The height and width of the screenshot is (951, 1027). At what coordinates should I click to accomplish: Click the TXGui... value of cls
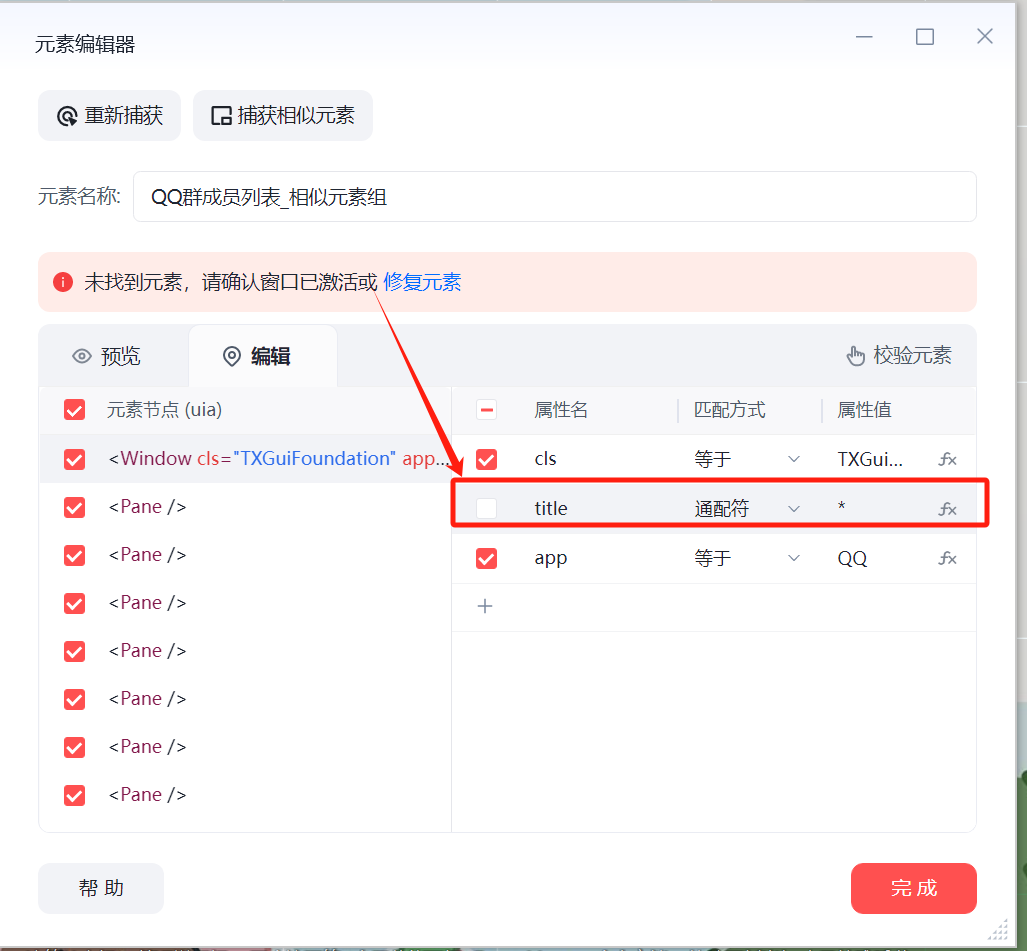tap(870, 459)
